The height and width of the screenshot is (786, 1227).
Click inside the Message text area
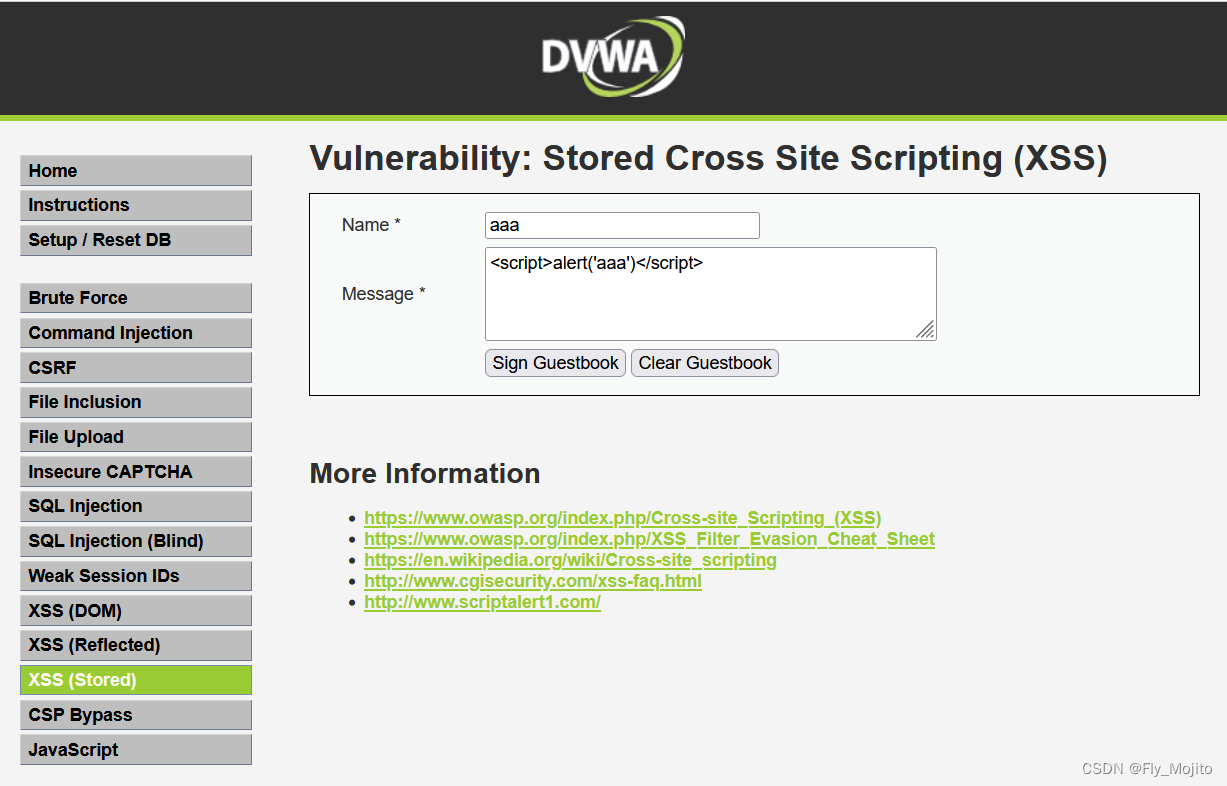710,293
